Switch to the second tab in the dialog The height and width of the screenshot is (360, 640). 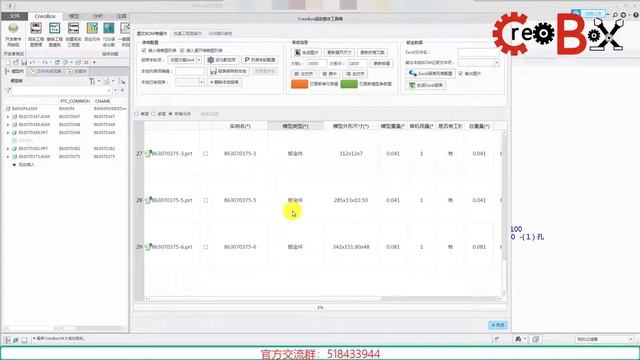[187, 33]
